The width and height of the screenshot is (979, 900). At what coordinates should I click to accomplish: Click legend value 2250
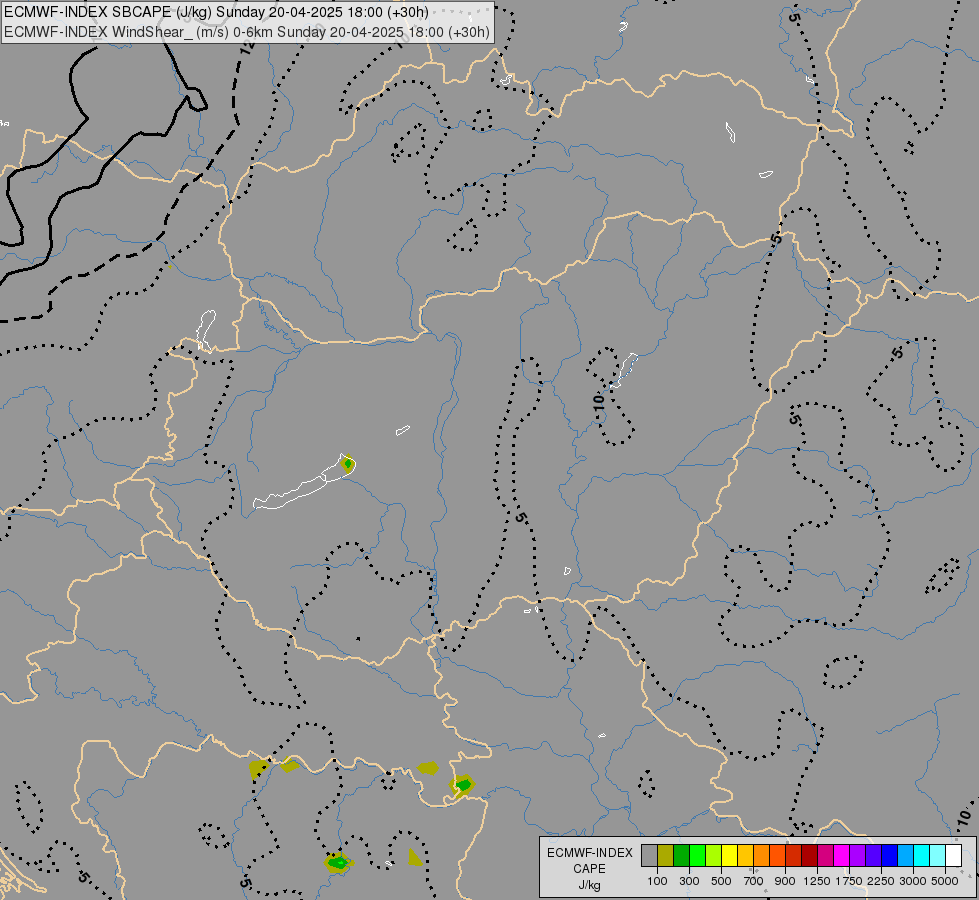[881, 881]
